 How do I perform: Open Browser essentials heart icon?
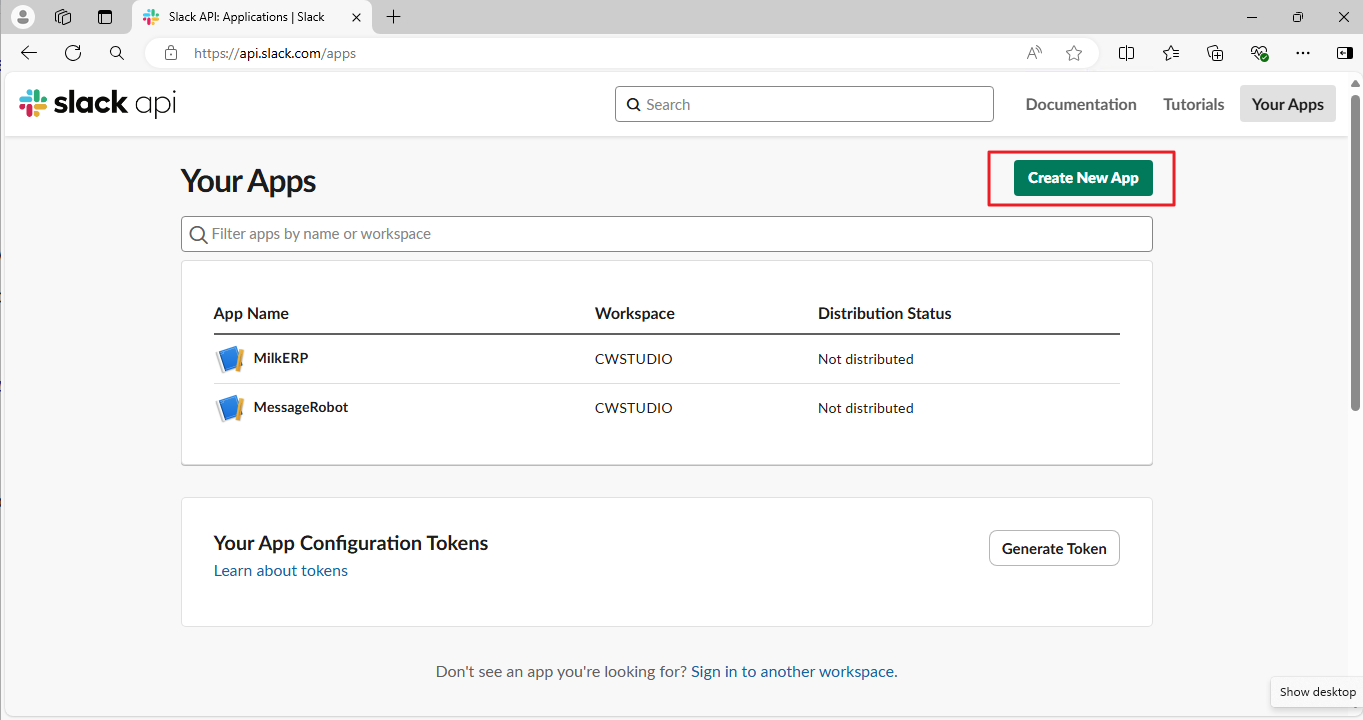tap(1259, 53)
